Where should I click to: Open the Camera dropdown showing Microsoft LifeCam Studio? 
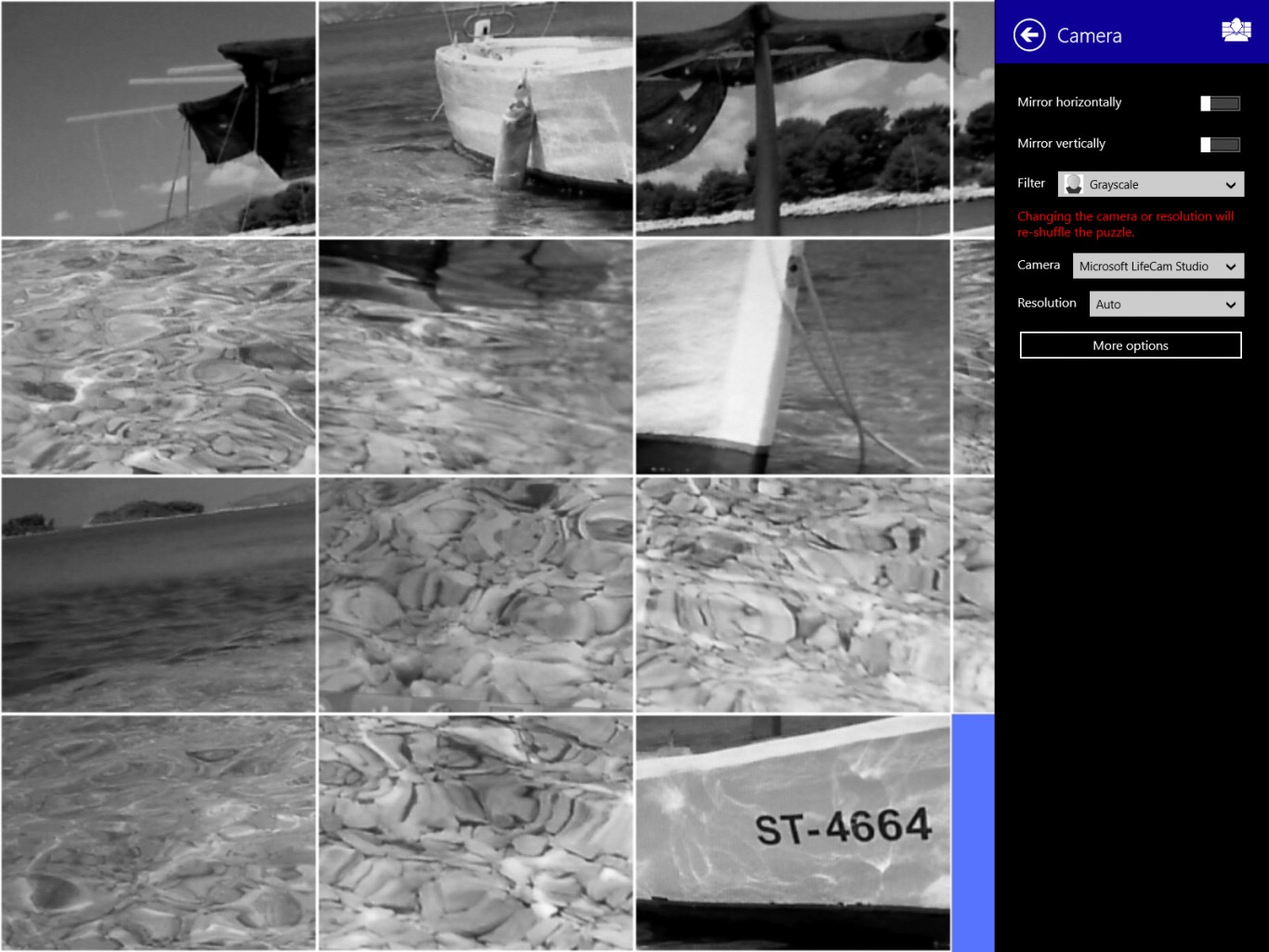click(1158, 267)
